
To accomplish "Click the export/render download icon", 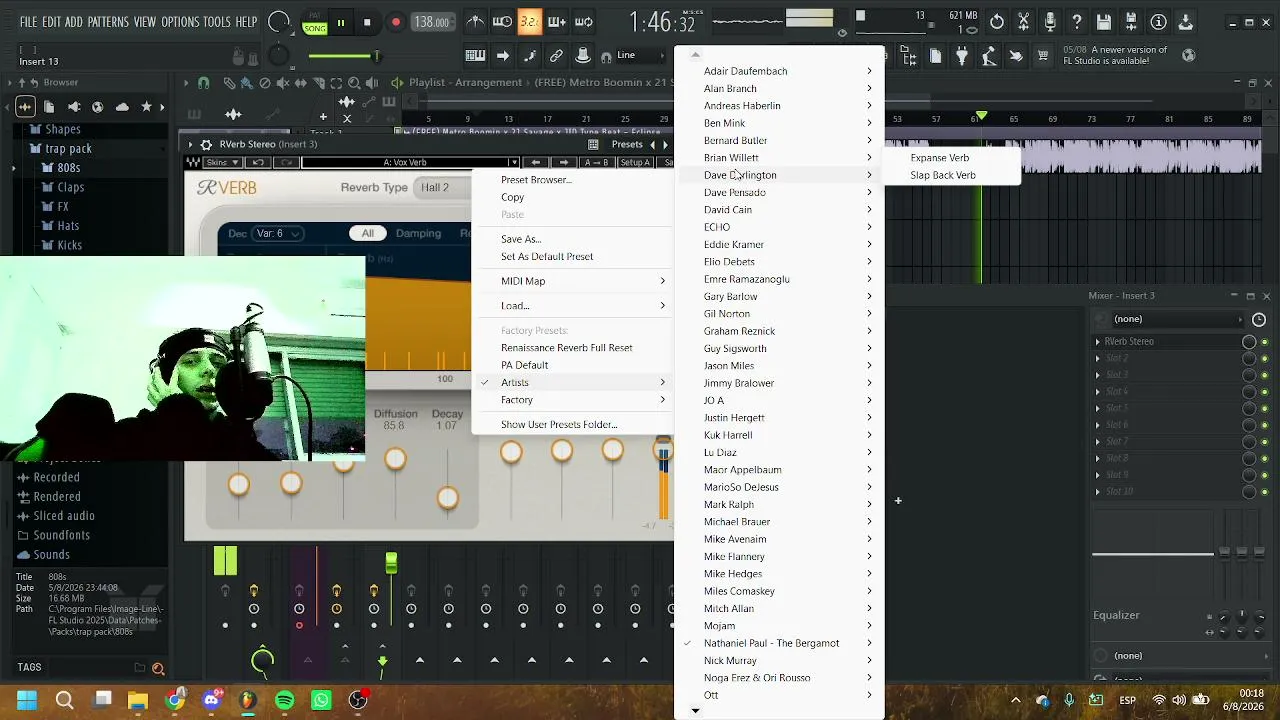I will click(x=1185, y=22).
